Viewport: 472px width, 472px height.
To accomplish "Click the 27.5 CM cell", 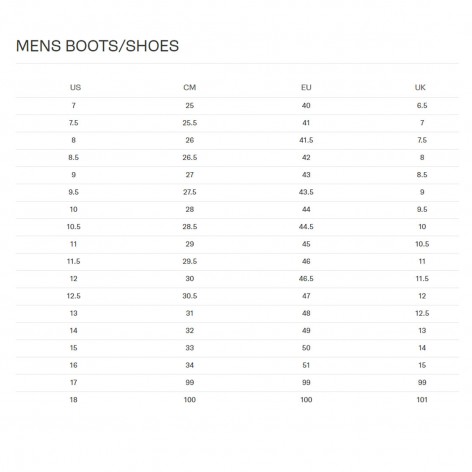I will pos(190,192).
